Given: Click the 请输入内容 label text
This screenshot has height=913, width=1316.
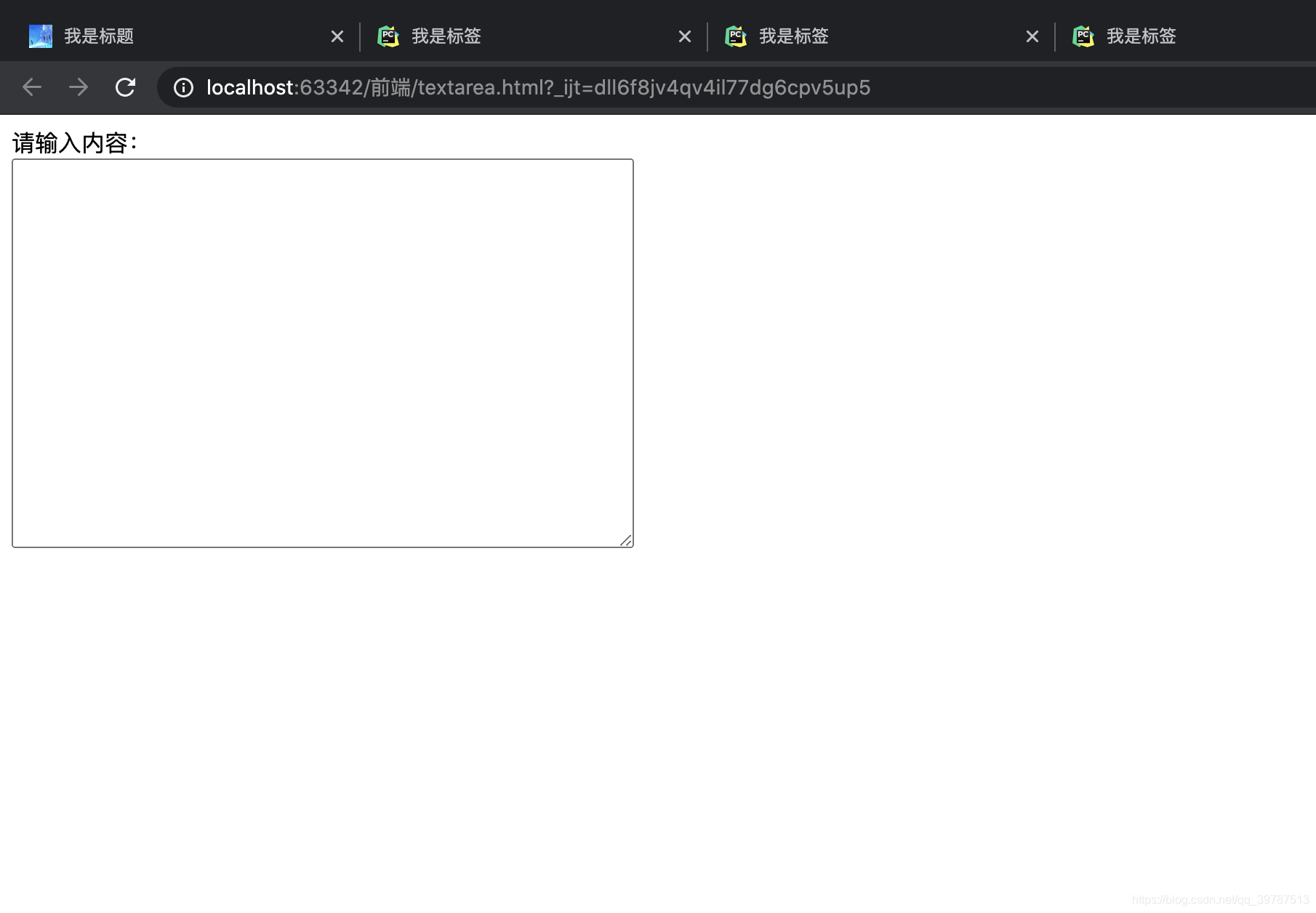Looking at the screenshot, I should click(75, 143).
